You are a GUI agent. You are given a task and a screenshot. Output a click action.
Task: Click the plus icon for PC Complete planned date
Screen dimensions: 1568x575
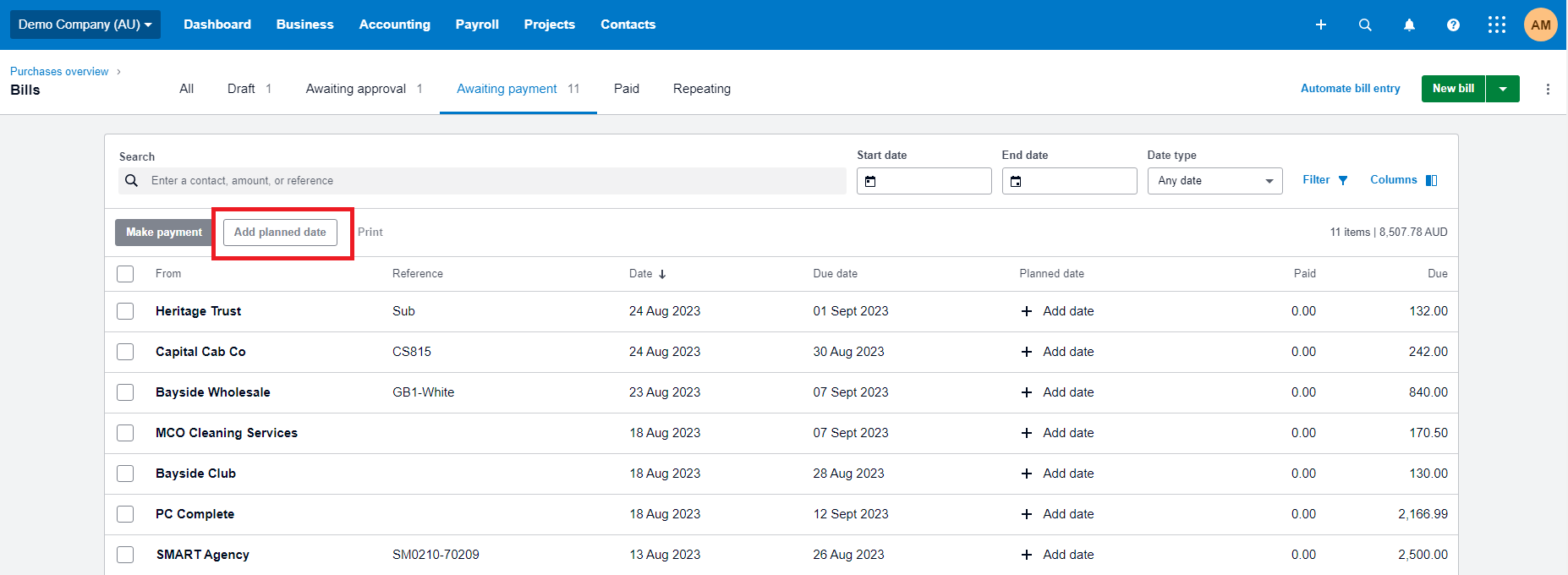[x=1027, y=514]
